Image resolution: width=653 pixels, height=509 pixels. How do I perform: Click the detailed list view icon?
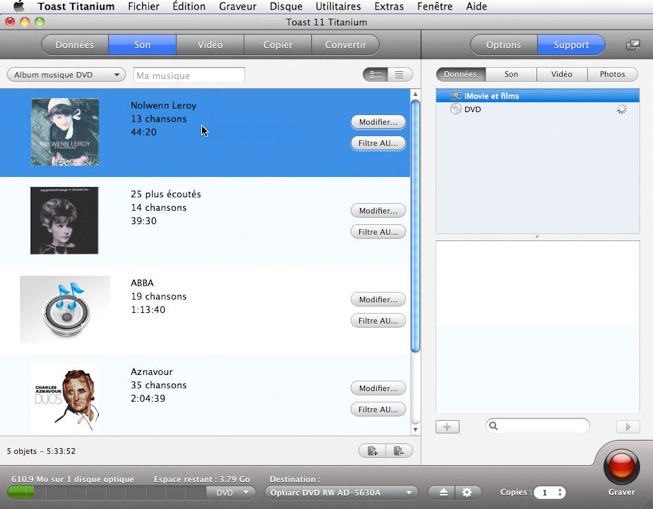click(x=376, y=75)
